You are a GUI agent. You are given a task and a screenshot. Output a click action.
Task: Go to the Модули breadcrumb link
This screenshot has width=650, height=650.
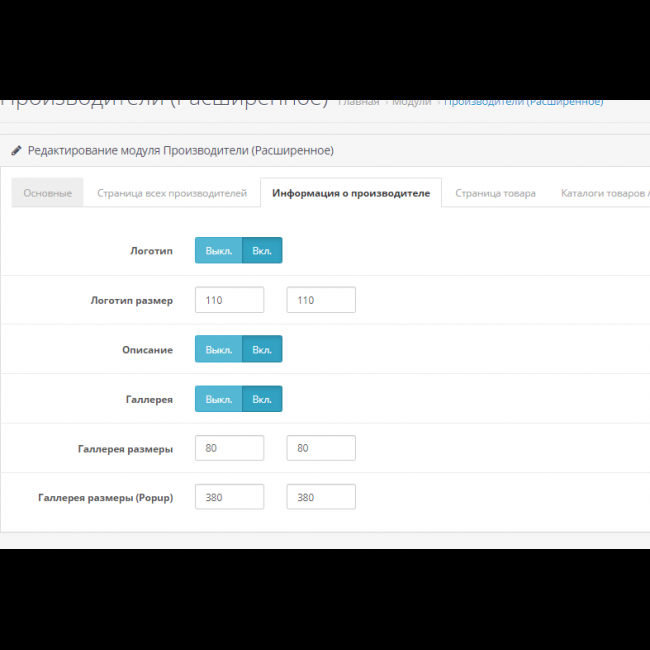pos(411,101)
